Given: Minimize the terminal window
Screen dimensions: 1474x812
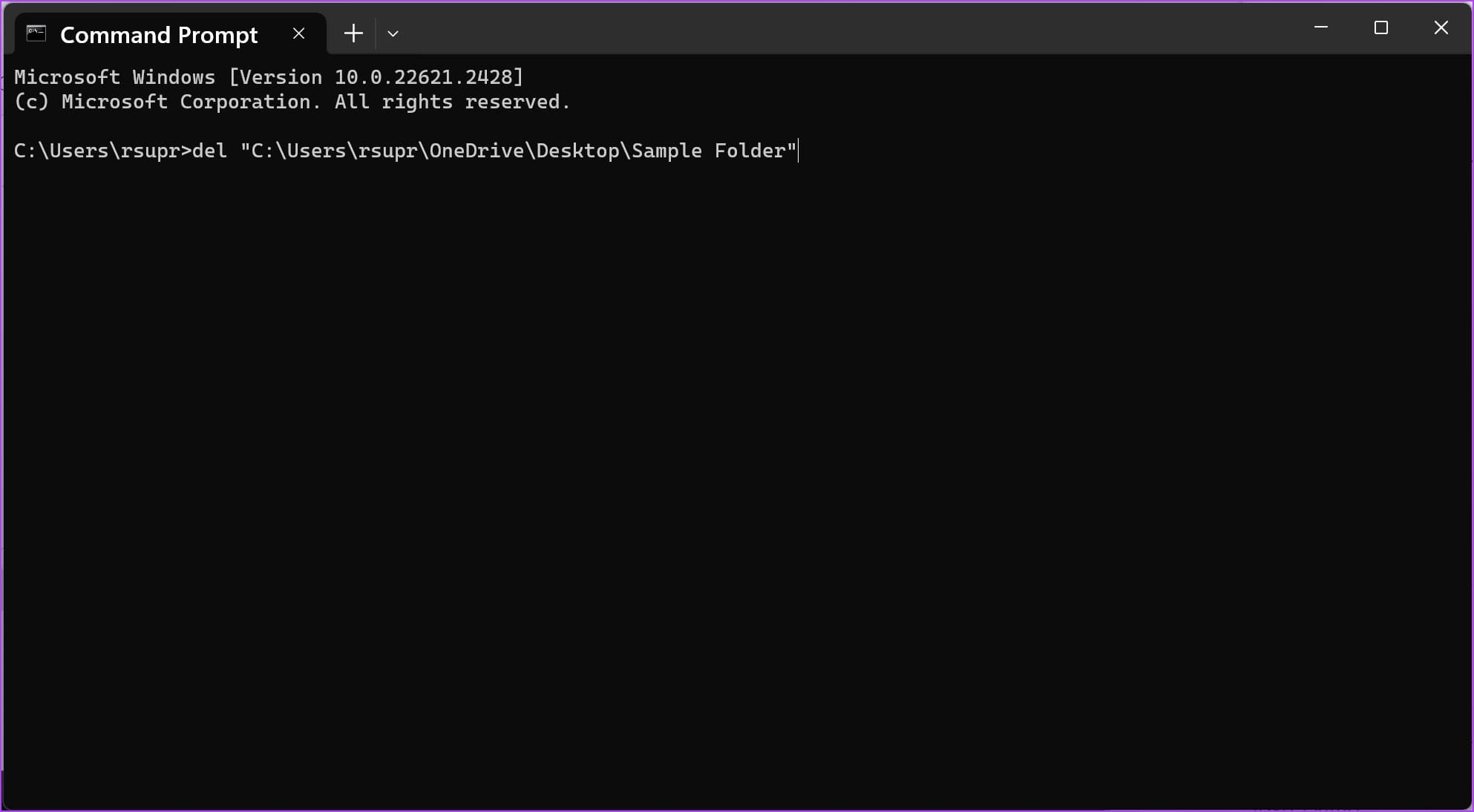Looking at the screenshot, I should pyautogui.click(x=1321, y=27).
